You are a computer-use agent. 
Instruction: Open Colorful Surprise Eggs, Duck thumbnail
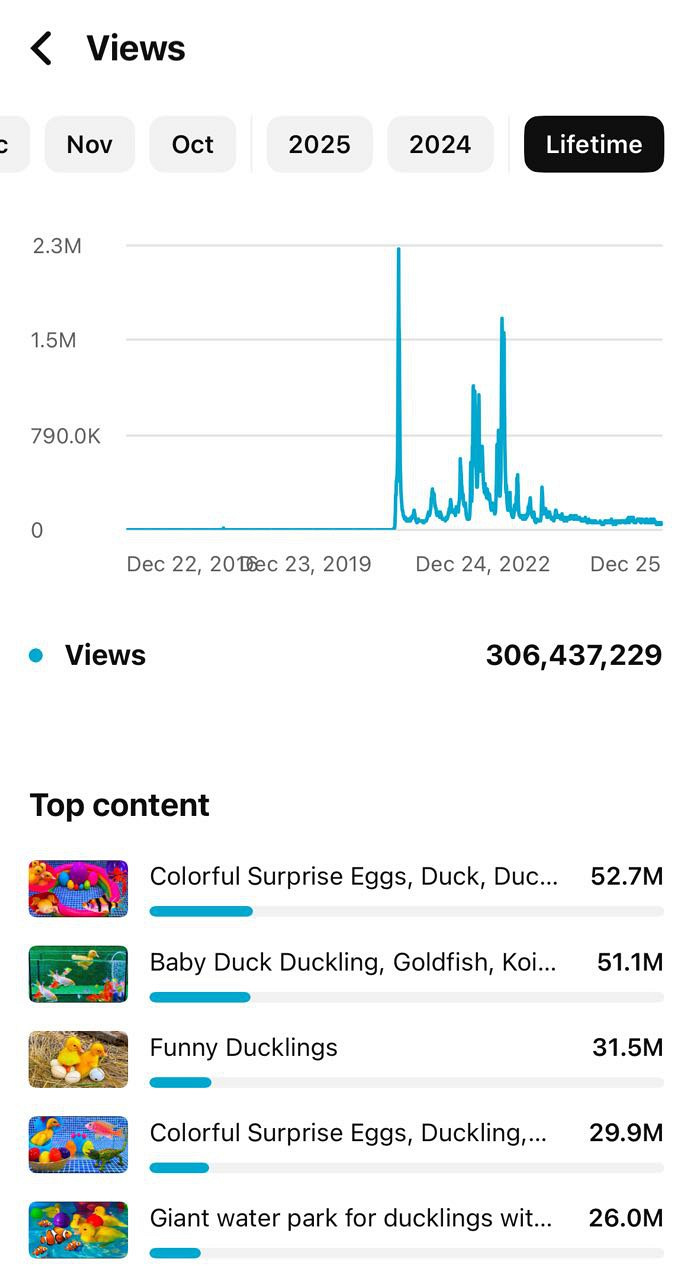click(x=78, y=889)
